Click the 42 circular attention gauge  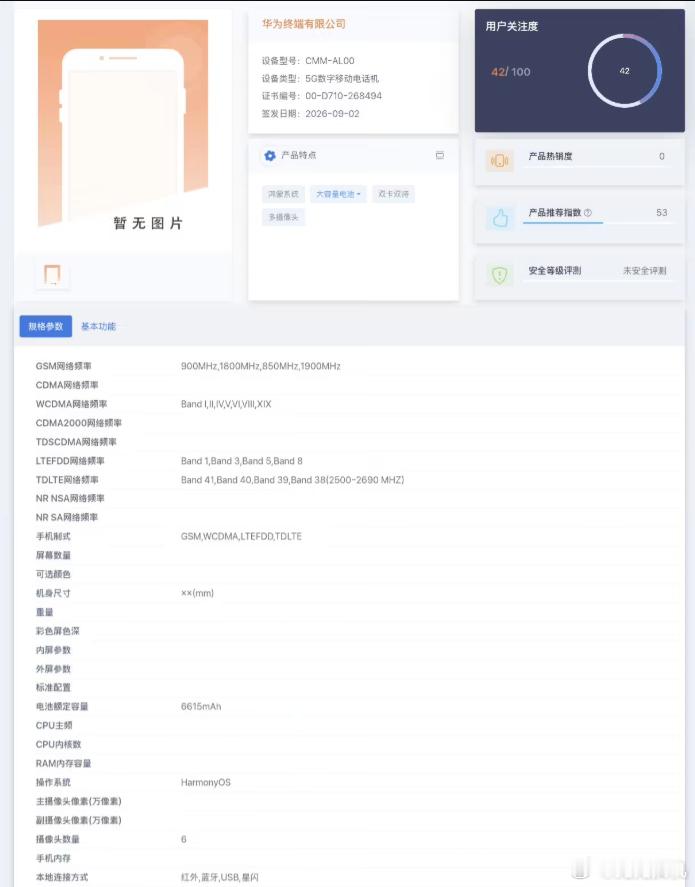pyautogui.click(x=624, y=71)
